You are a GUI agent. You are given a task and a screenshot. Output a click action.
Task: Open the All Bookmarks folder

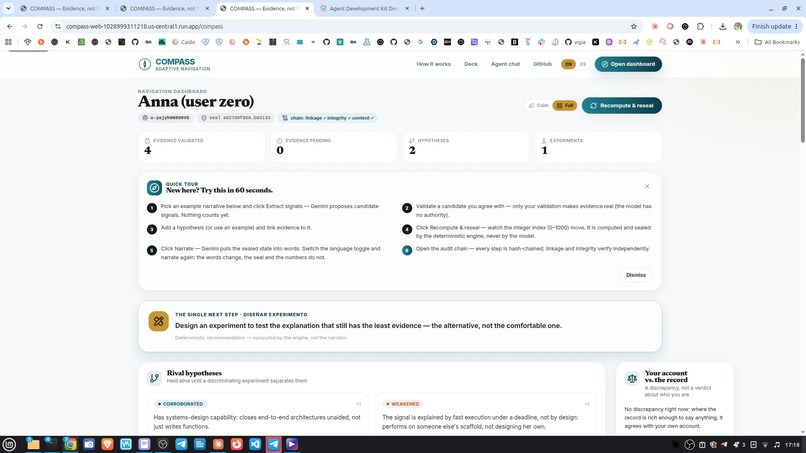(777, 42)
